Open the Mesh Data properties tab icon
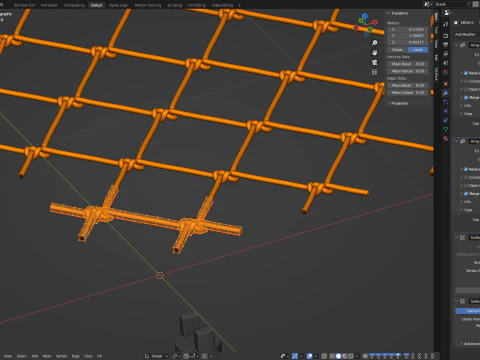 coord(446,129)
